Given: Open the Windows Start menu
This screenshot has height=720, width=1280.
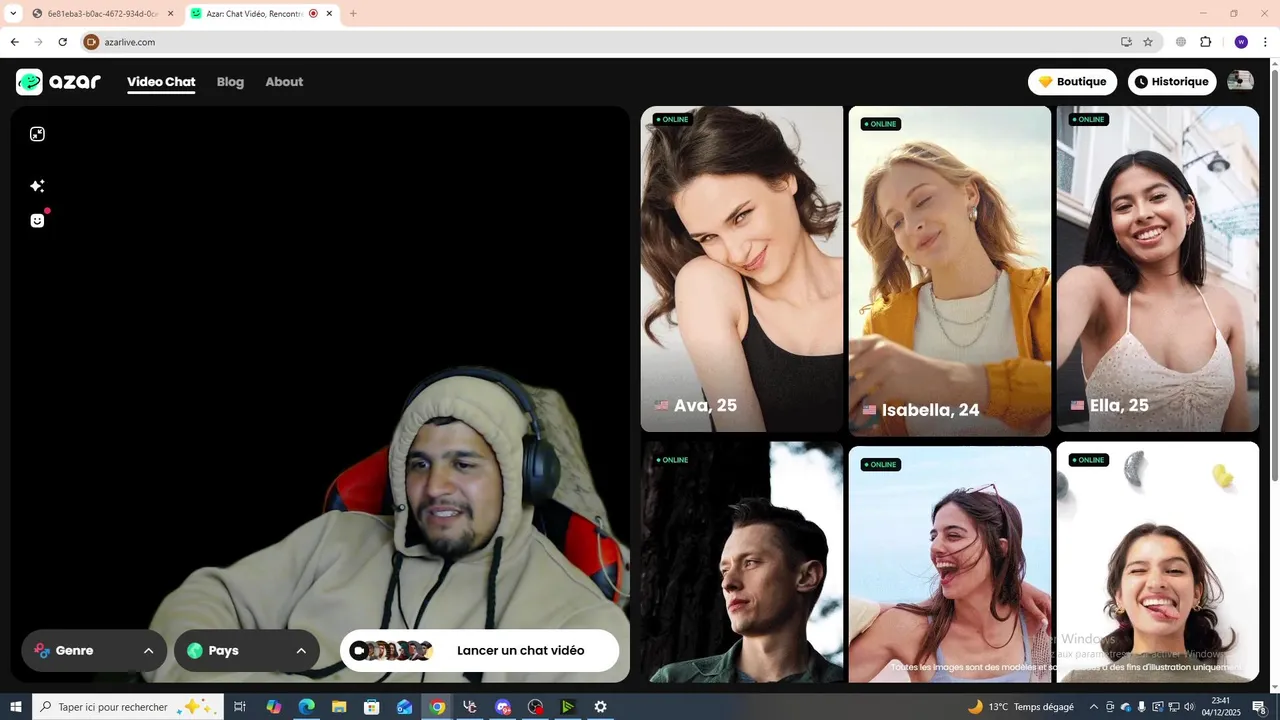Looking at the screenshot, I should 16,707.
